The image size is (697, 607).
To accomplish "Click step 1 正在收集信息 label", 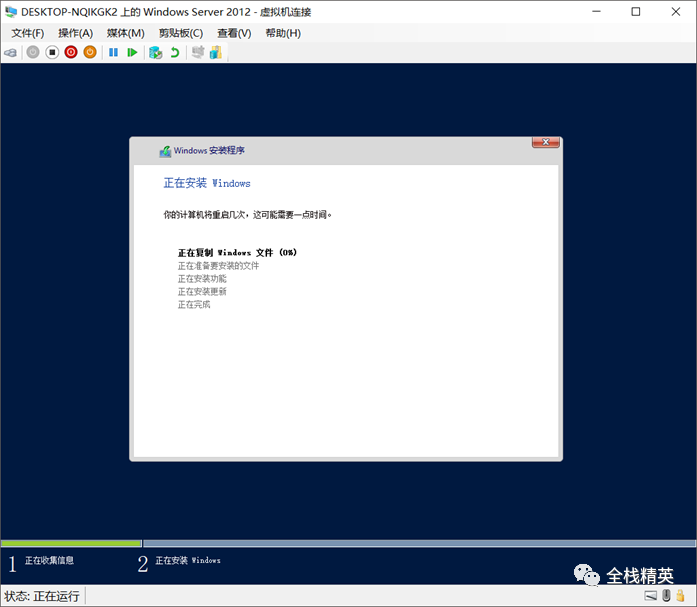I will coord(49,560).
